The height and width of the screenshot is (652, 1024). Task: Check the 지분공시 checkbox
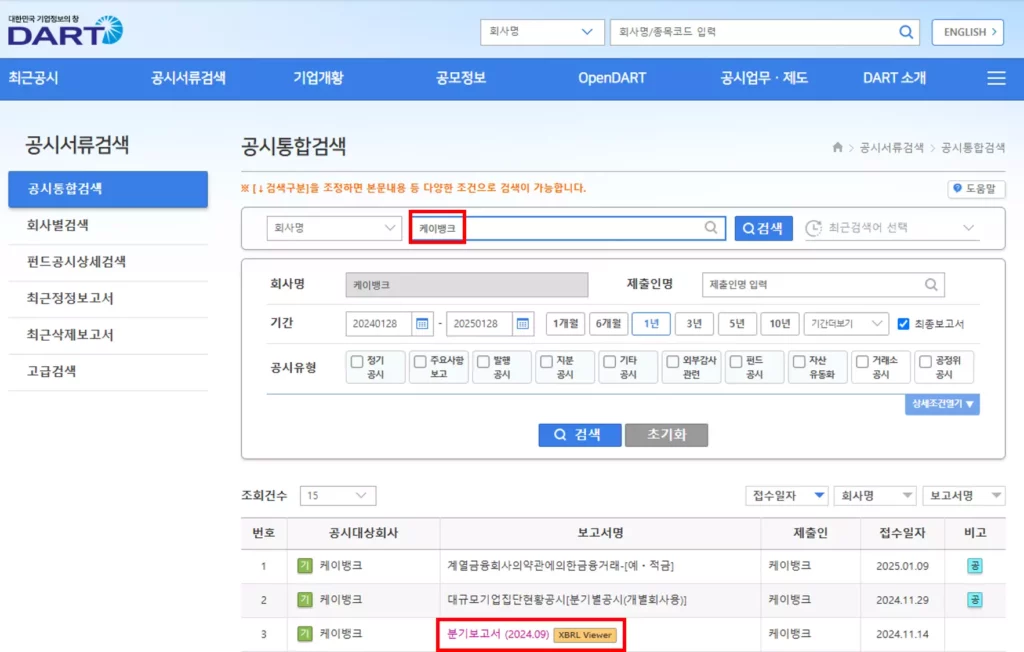(547, 361)
